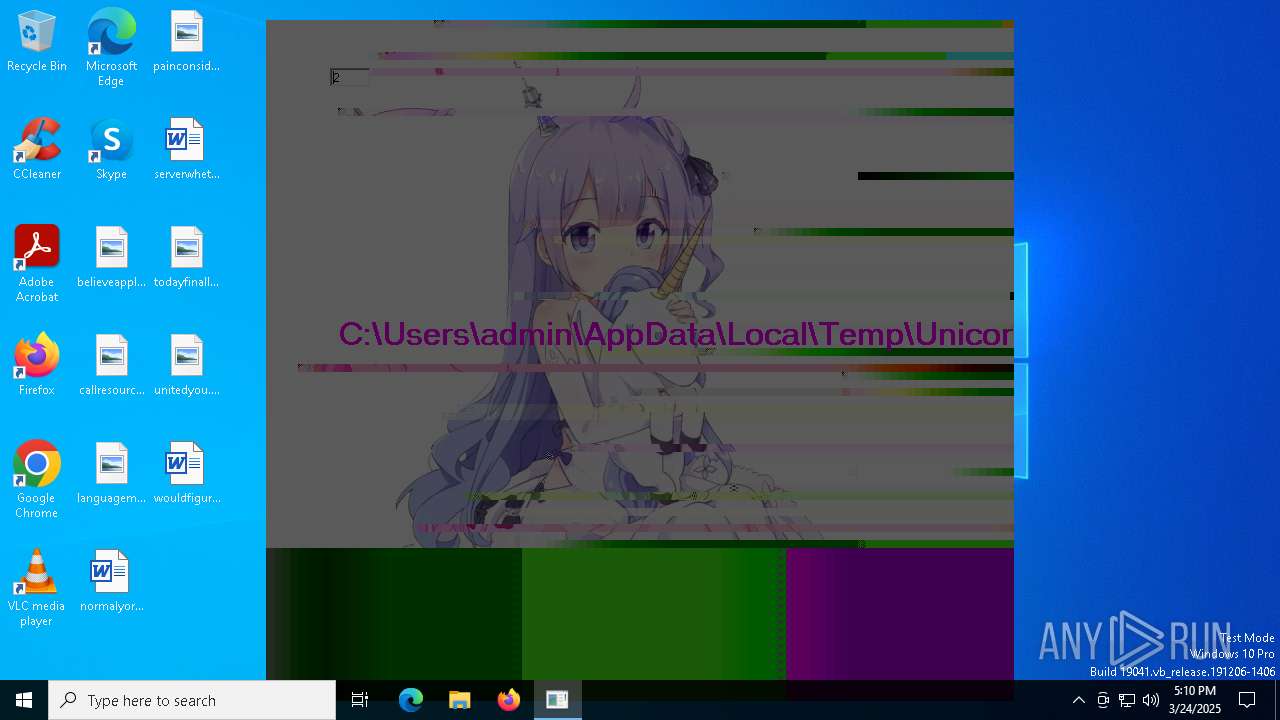
Task: Launch Edge from the taskbar
Action: click(411, 700)
